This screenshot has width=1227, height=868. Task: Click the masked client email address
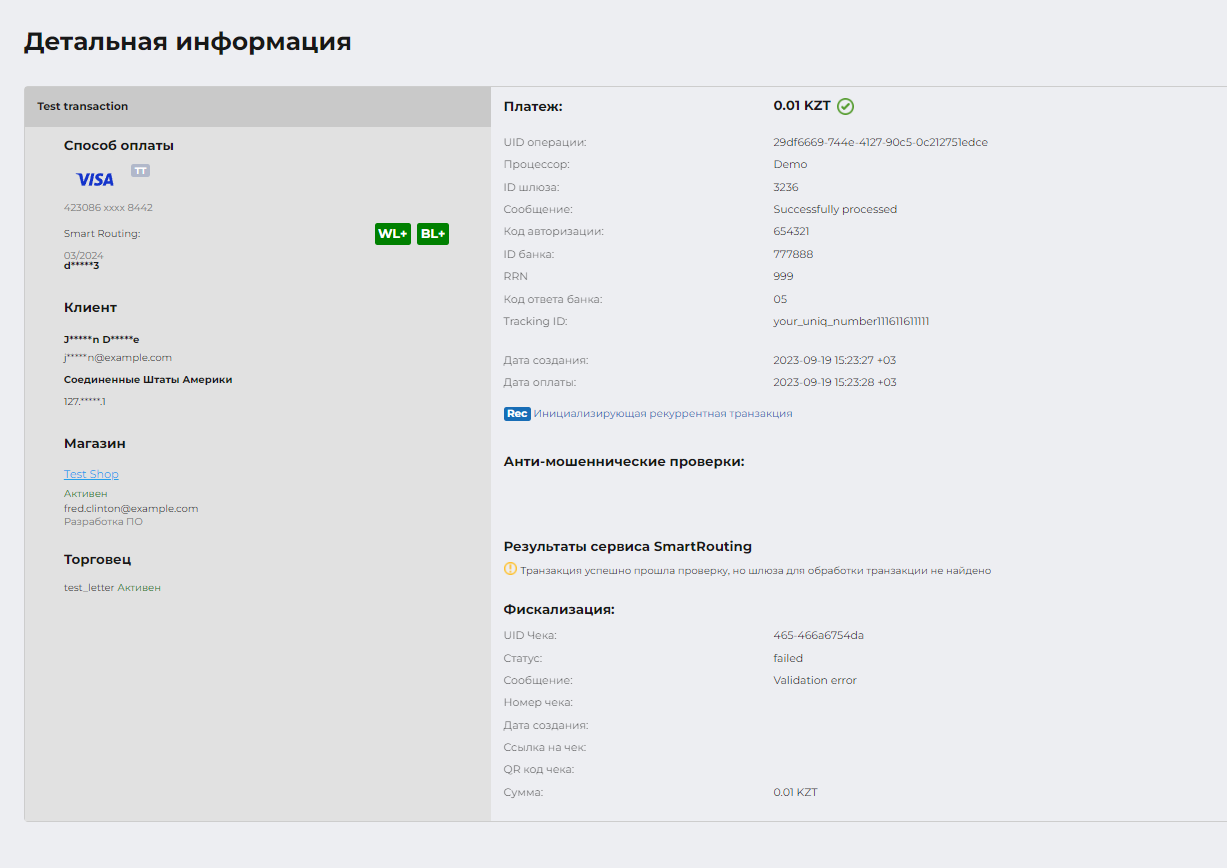[x=118, y=357]
